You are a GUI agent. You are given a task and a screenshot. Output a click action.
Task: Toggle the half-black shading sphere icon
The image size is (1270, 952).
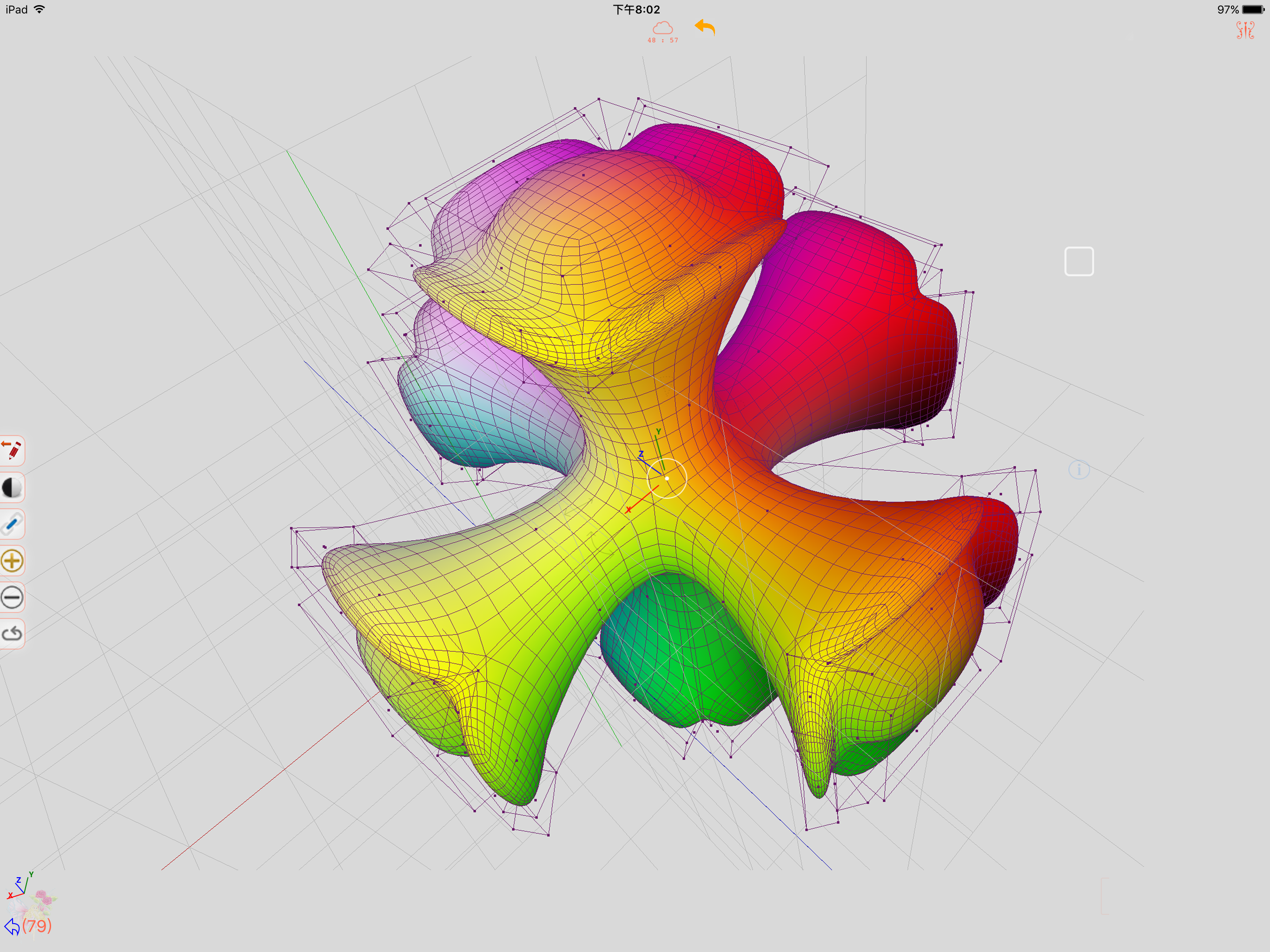click(12, 488)
